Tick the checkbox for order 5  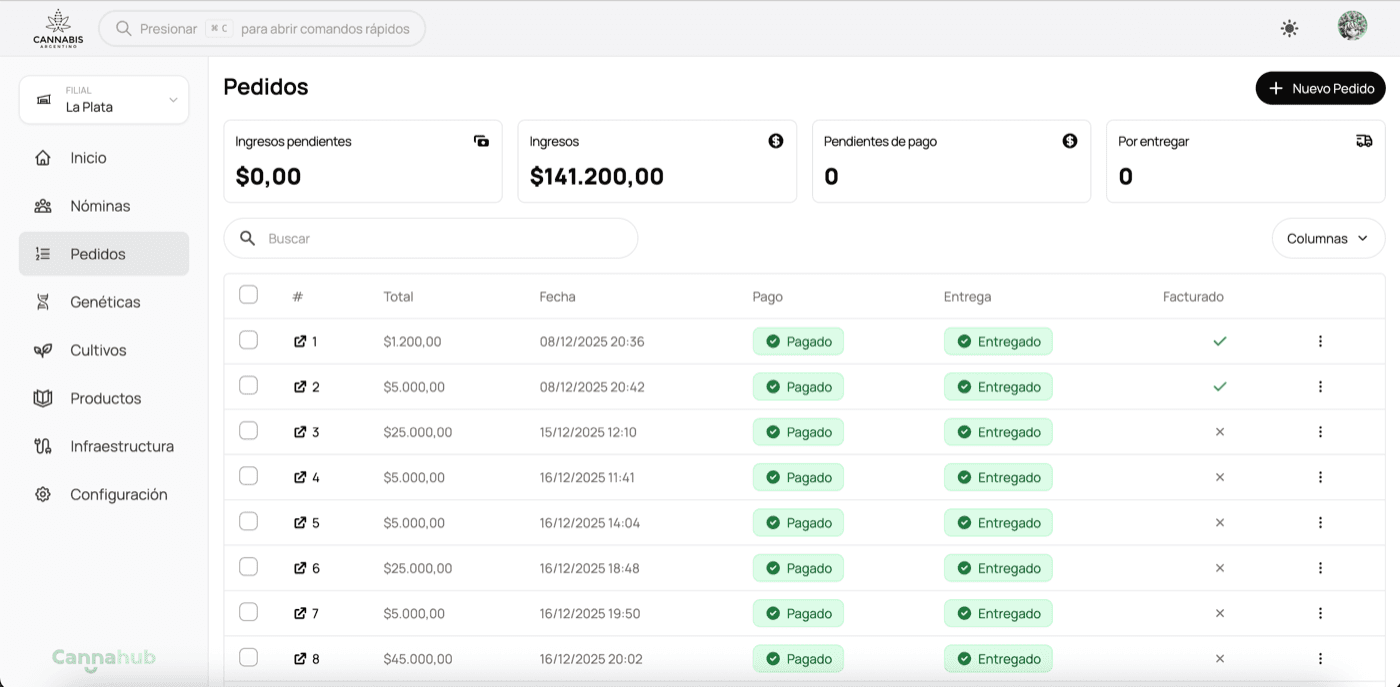point(248,522)
